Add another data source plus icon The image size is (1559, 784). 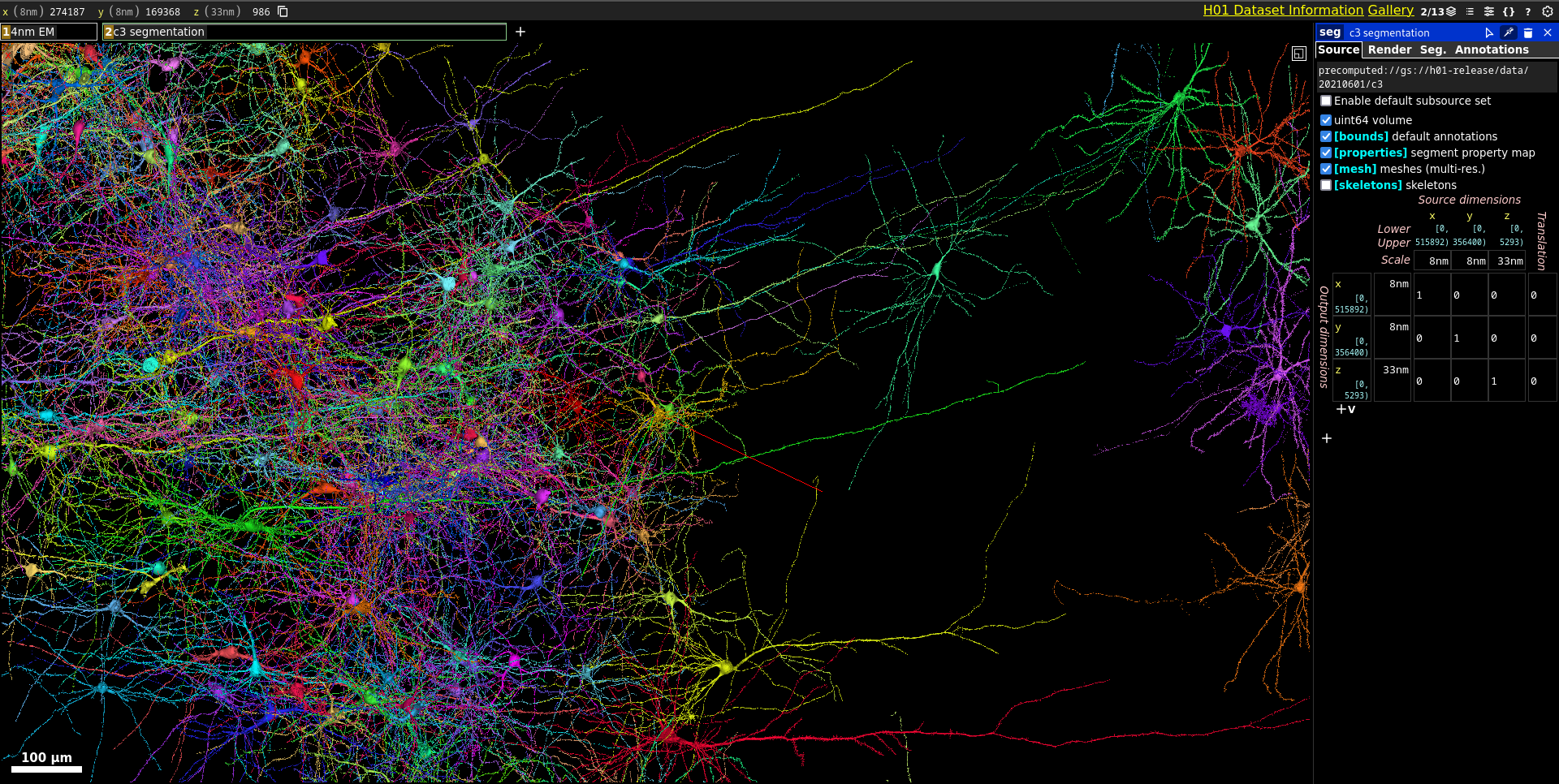click(x=1327, y=438)
